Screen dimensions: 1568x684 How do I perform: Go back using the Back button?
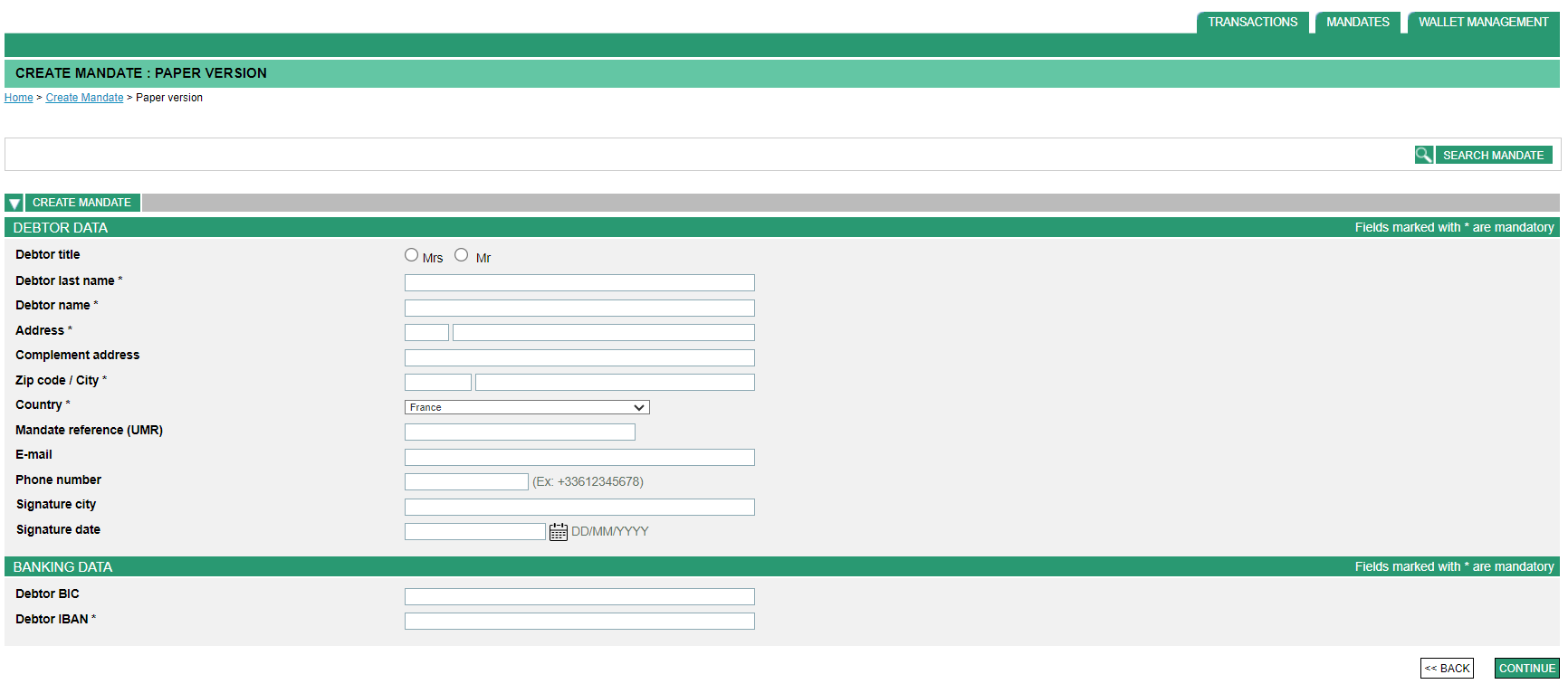pyautogui.click(x=1447, y=669)
